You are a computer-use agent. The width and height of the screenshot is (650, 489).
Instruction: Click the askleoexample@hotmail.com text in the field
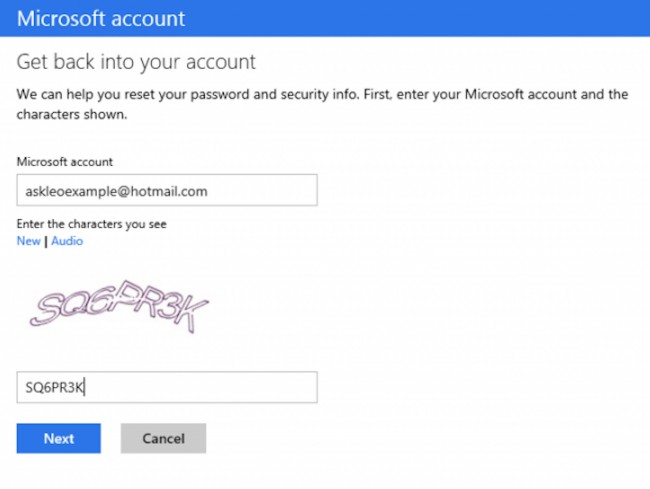tap(116, 190)
